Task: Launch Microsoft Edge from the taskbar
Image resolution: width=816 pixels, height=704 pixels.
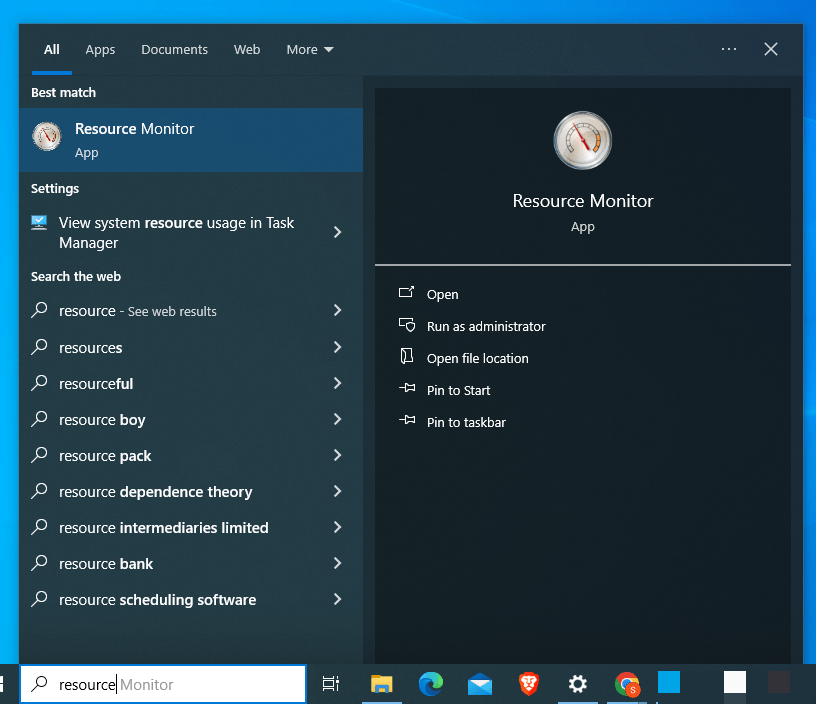Action: coord(431,684)
